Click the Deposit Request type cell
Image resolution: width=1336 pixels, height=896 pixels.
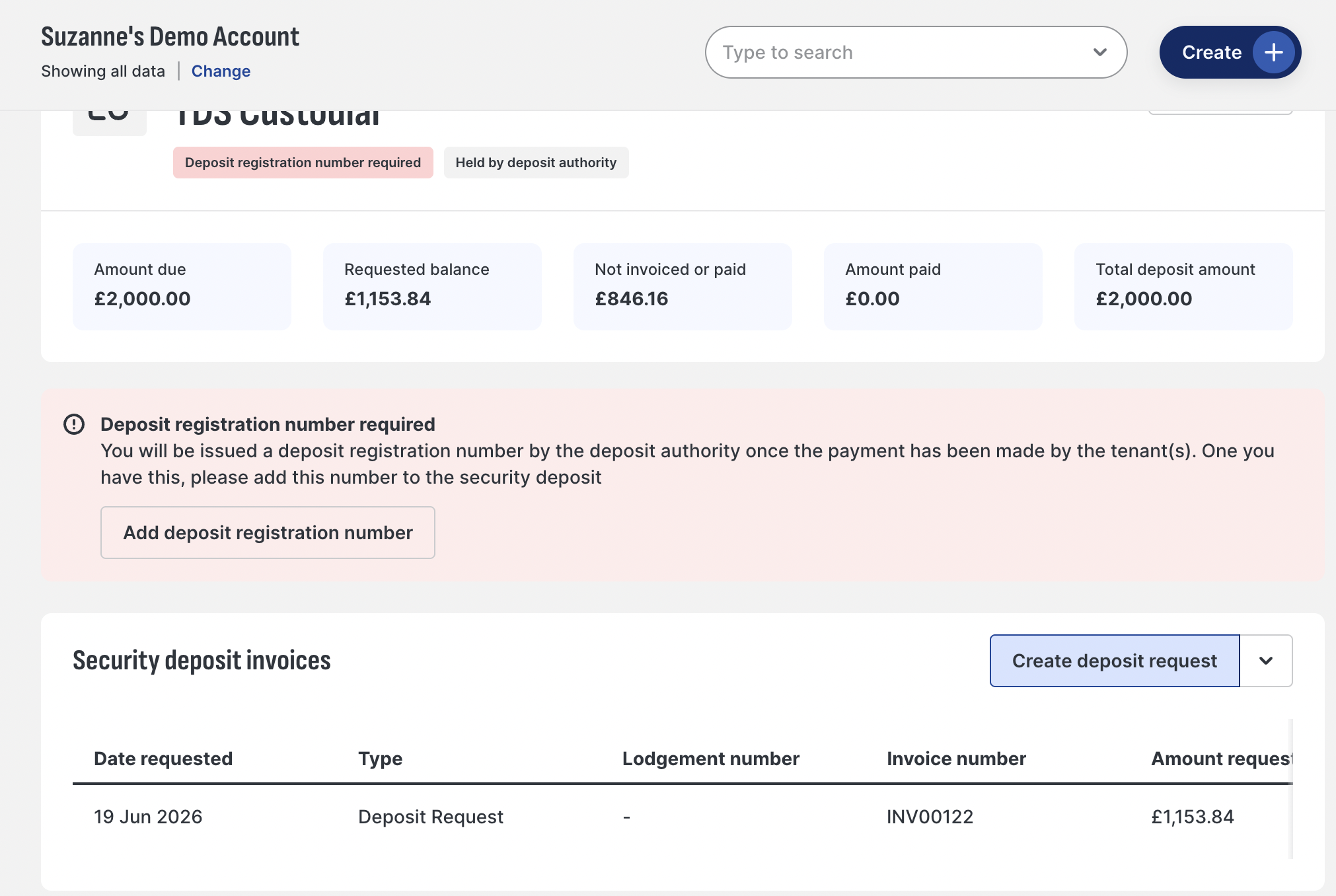(x=431, y=817)
